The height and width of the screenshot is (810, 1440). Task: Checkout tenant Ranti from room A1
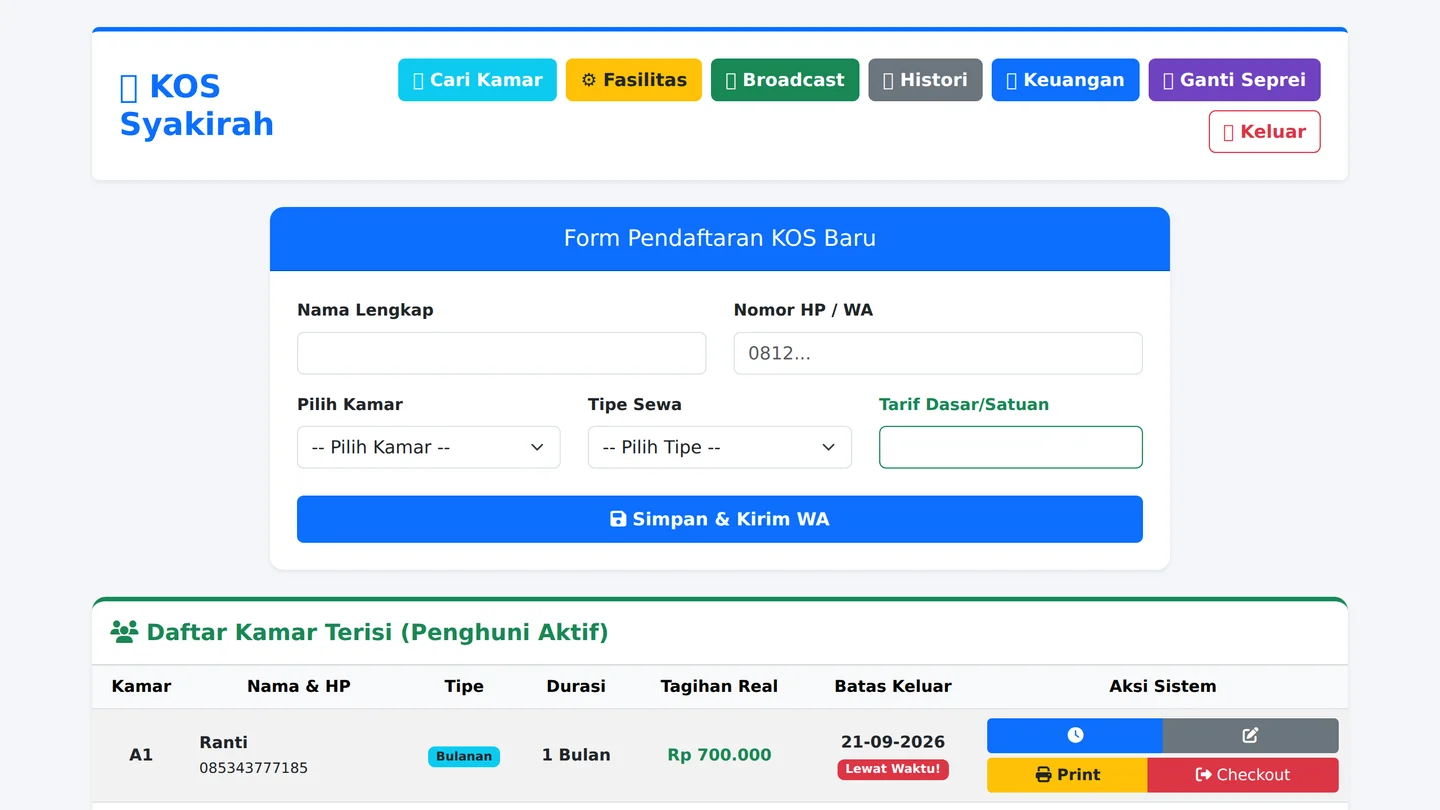tap(1243, 775)
